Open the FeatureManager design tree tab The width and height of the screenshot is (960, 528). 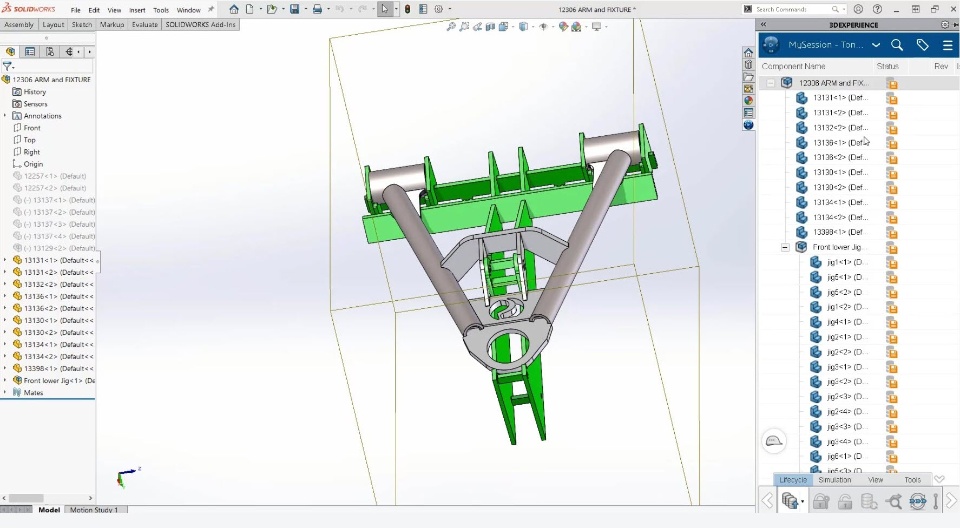pos(10,51)
